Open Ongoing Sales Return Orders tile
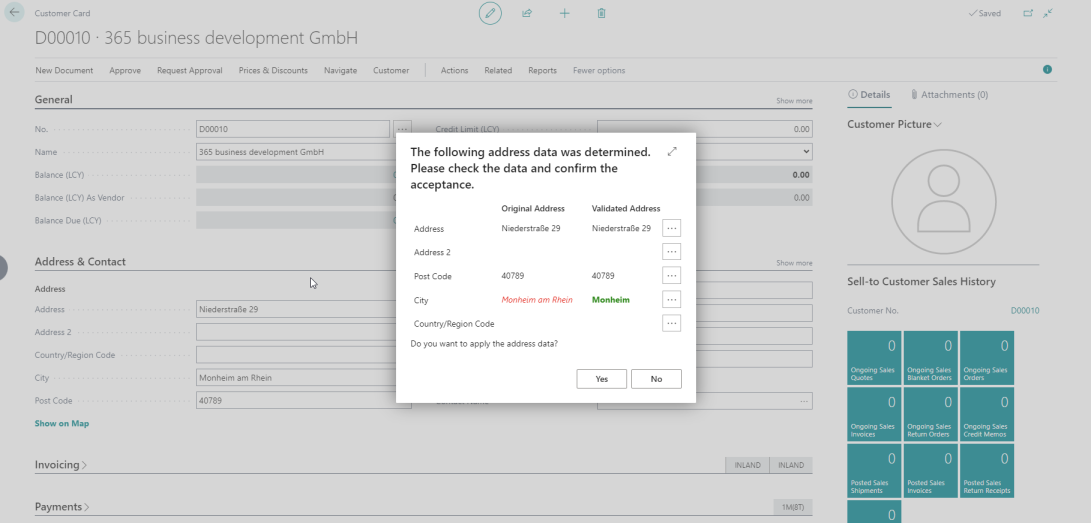The width and height of the screenshot is (1091, 523). (x=930, y=414)
